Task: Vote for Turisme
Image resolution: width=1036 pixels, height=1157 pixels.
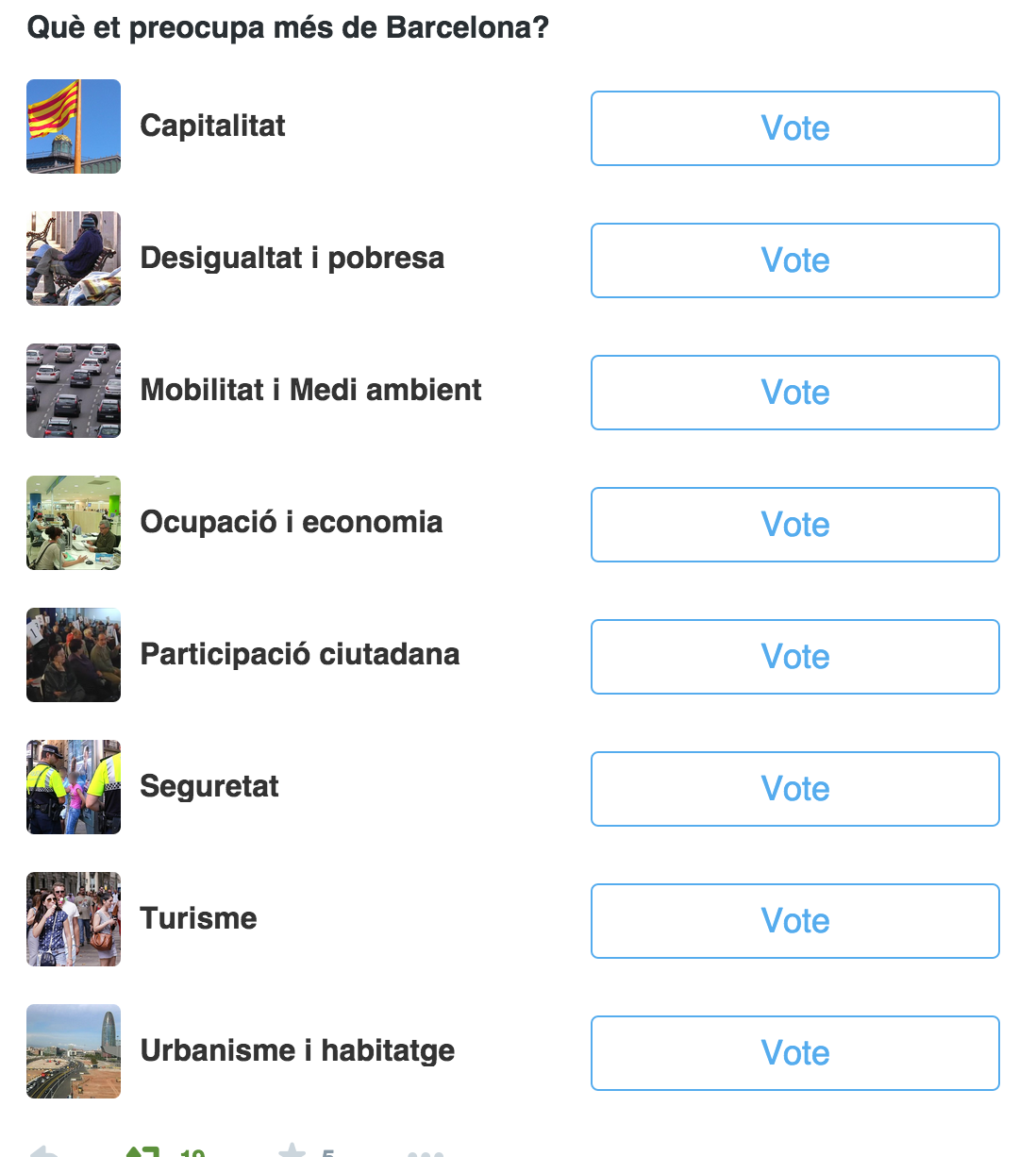Action: click(x=794, y=921)
